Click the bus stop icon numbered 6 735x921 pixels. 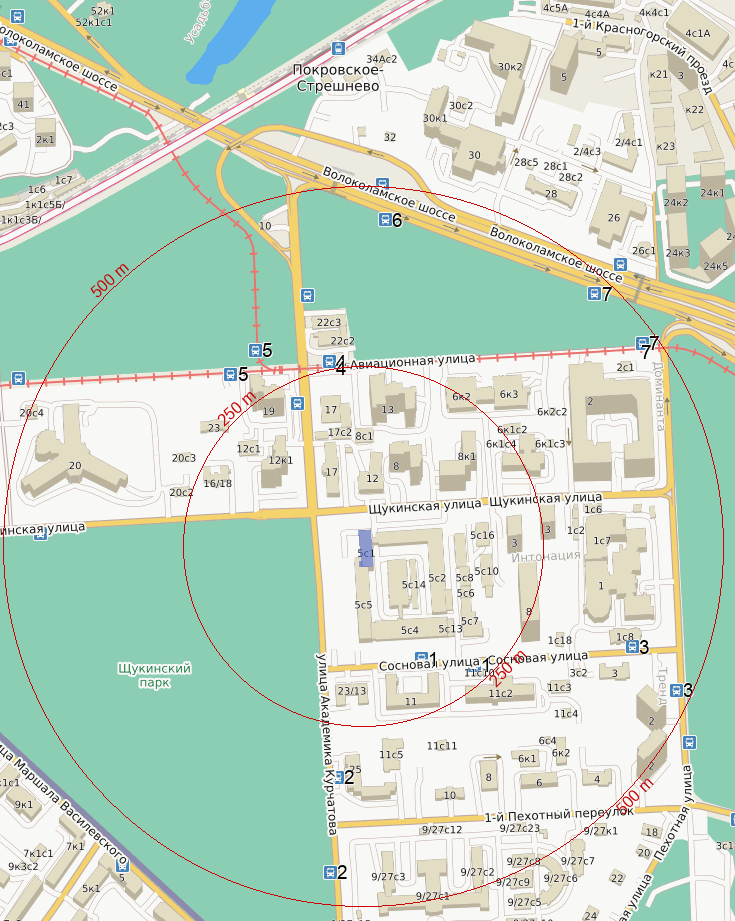coord(384,220)
